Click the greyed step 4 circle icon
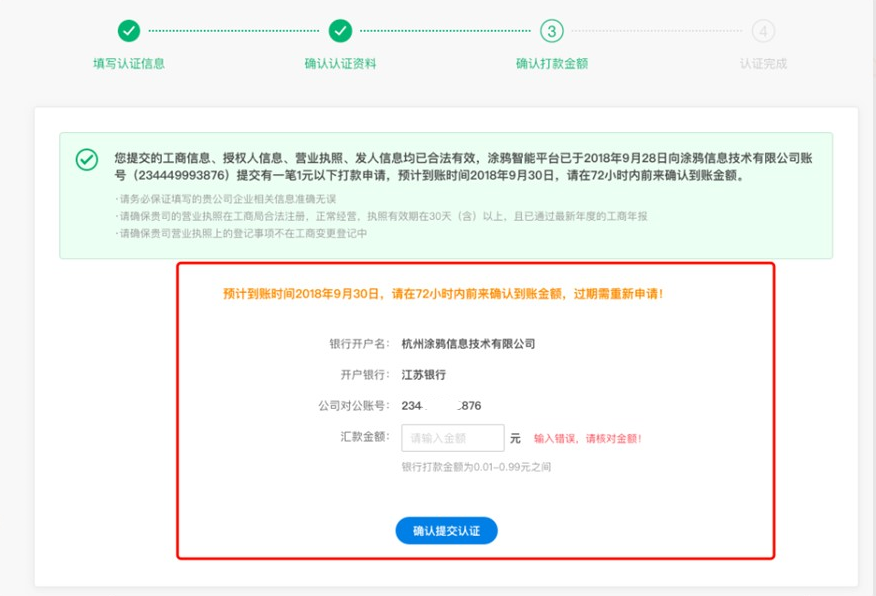Screen dimensions: 876x596 click(x=763, y=31)
